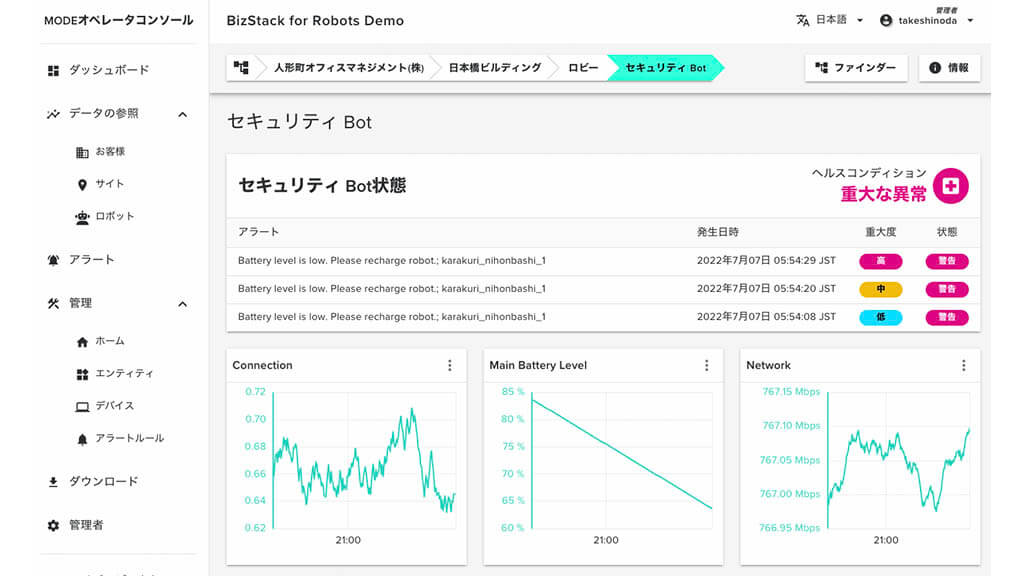This screenshot has width=1024, height=576.
Task: Click the Network chart title
Action: click(768, 365)
